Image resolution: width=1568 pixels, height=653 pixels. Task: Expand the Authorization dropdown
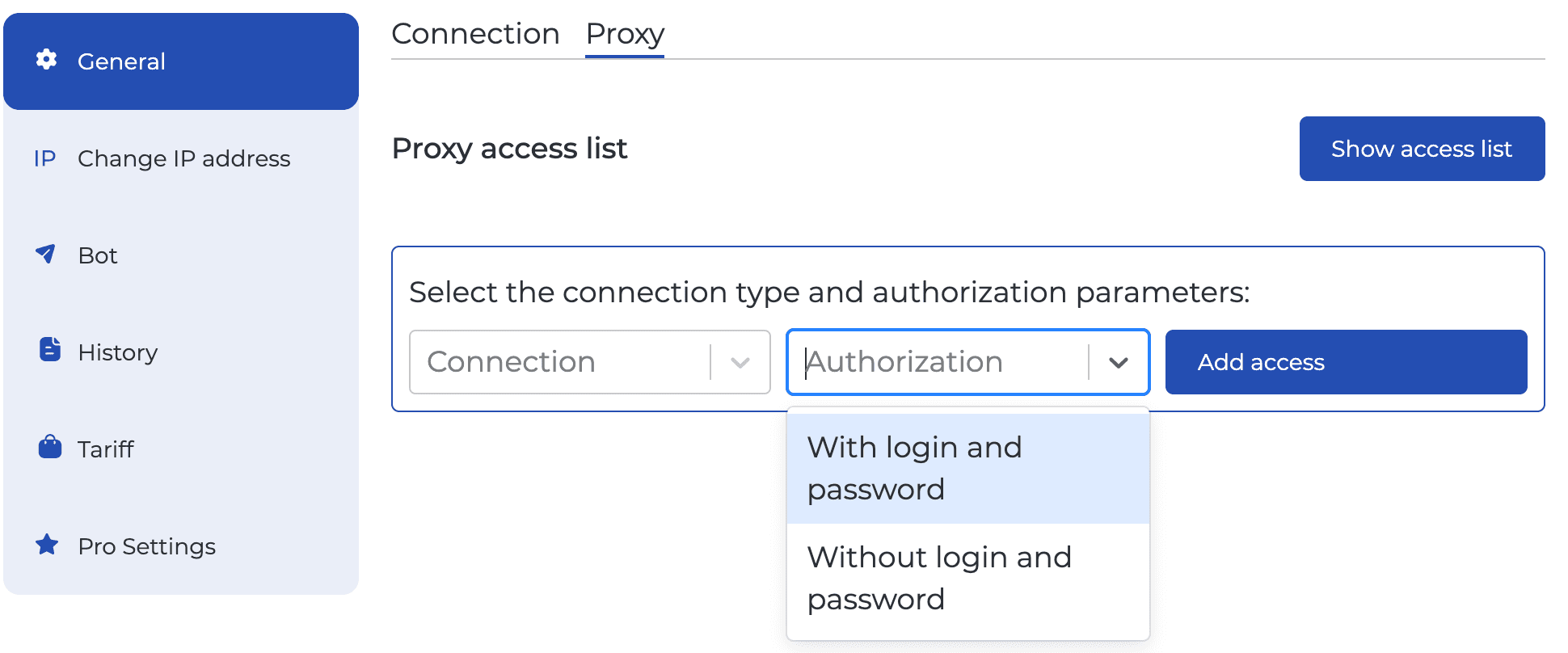(x=1119, y=361)
